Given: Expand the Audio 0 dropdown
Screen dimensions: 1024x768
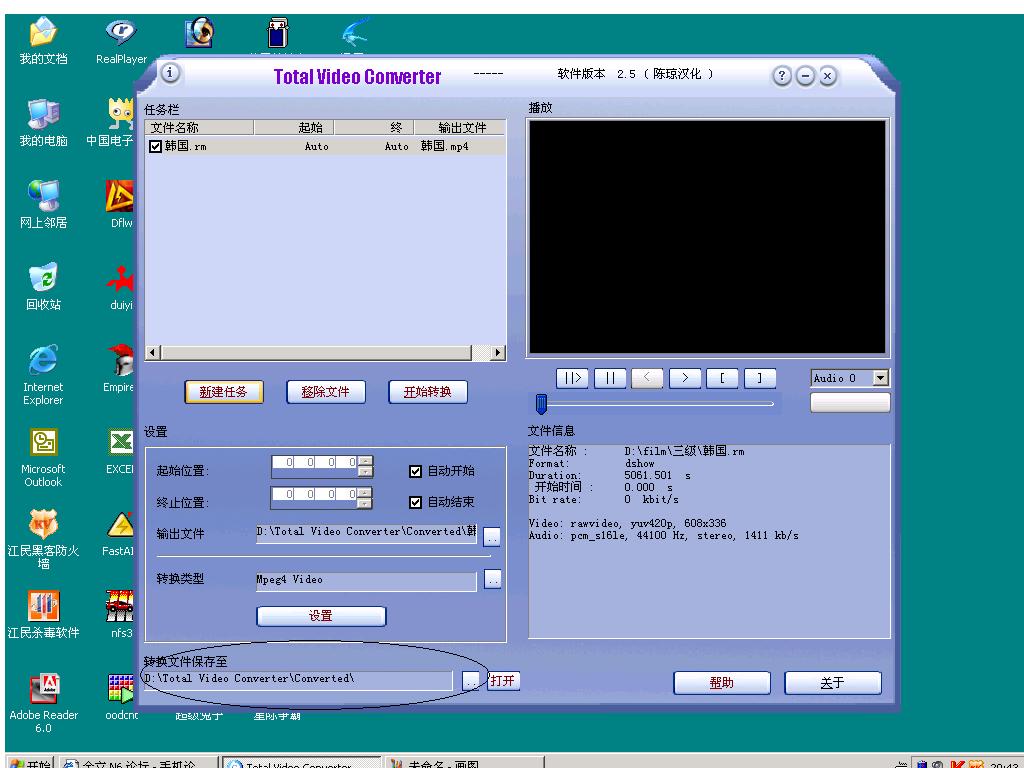Looking at the screenshot, I should coord(880,378).
